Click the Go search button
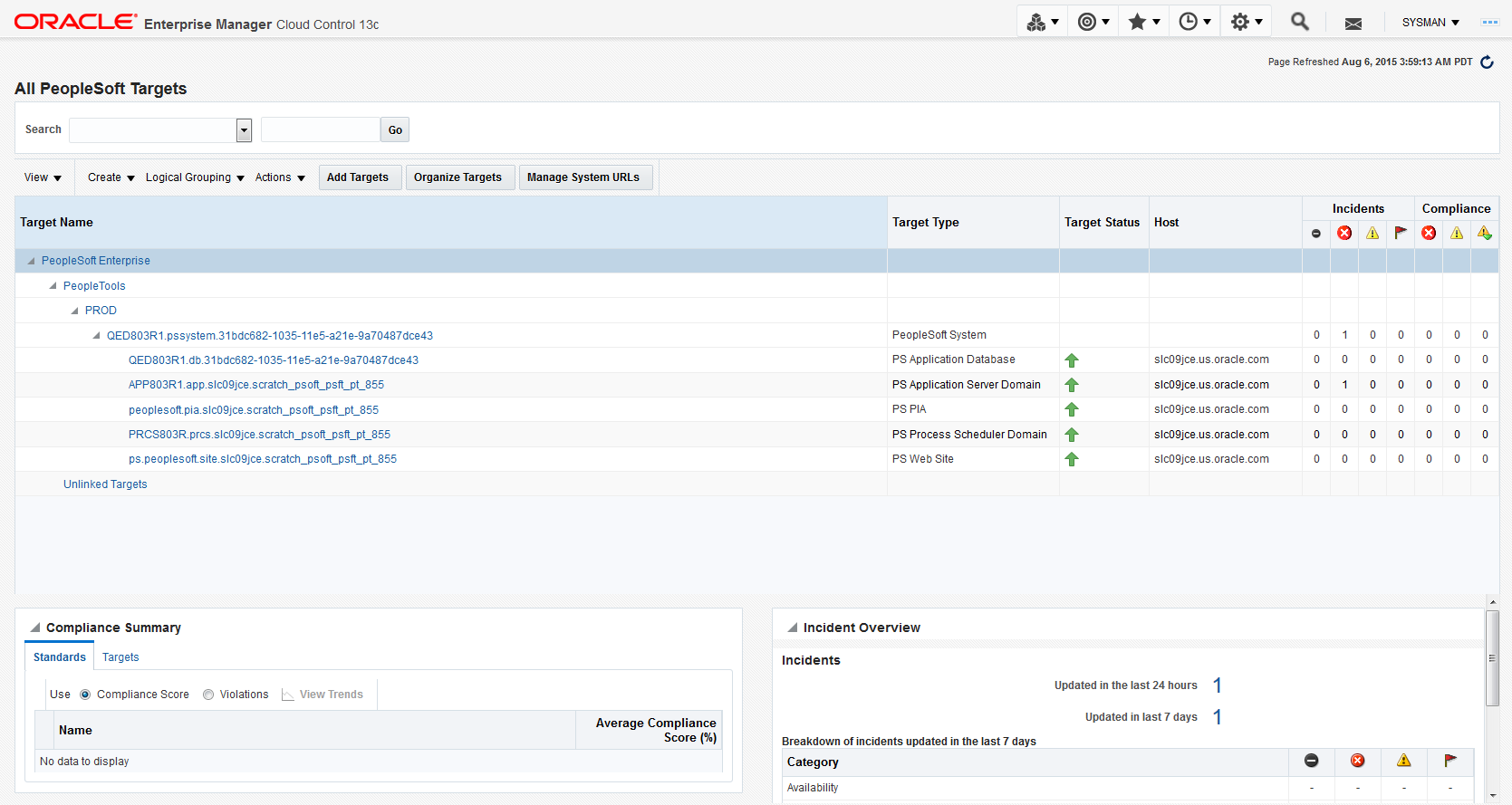1512x805 pixels. [x=395, y=130]
